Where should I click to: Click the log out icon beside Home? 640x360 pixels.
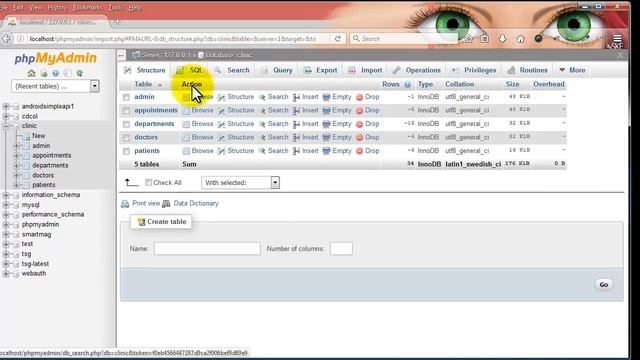point(44,73)
